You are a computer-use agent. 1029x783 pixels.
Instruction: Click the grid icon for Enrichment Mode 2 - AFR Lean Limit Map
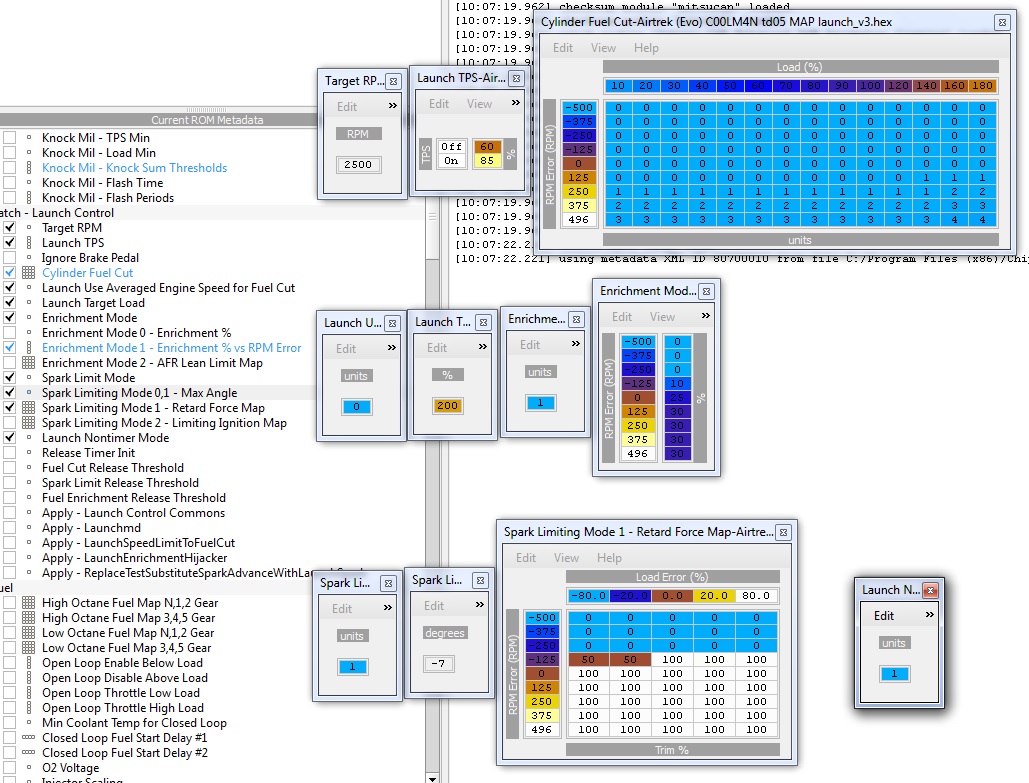click(x=28, y=362)
